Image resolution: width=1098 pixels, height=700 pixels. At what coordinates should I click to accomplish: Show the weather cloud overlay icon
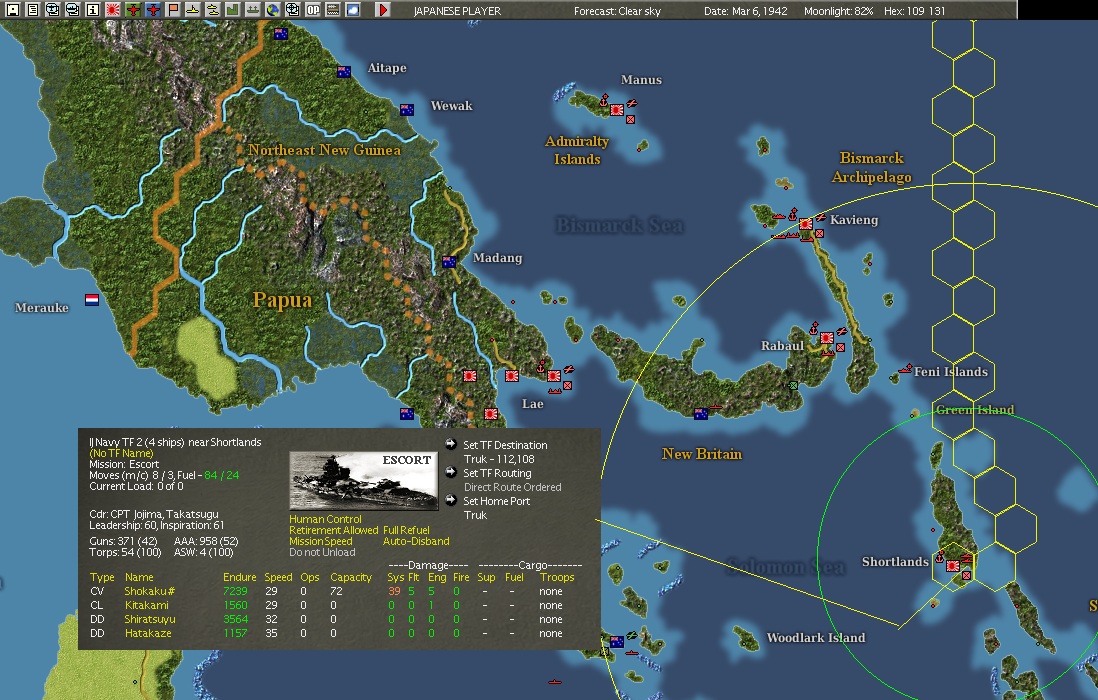(x=354, y=10)
